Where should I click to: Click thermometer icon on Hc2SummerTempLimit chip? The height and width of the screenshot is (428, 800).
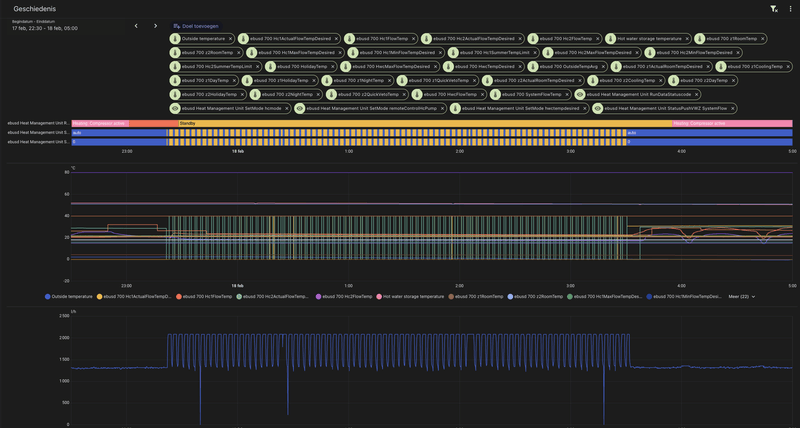tap(175, 66)
